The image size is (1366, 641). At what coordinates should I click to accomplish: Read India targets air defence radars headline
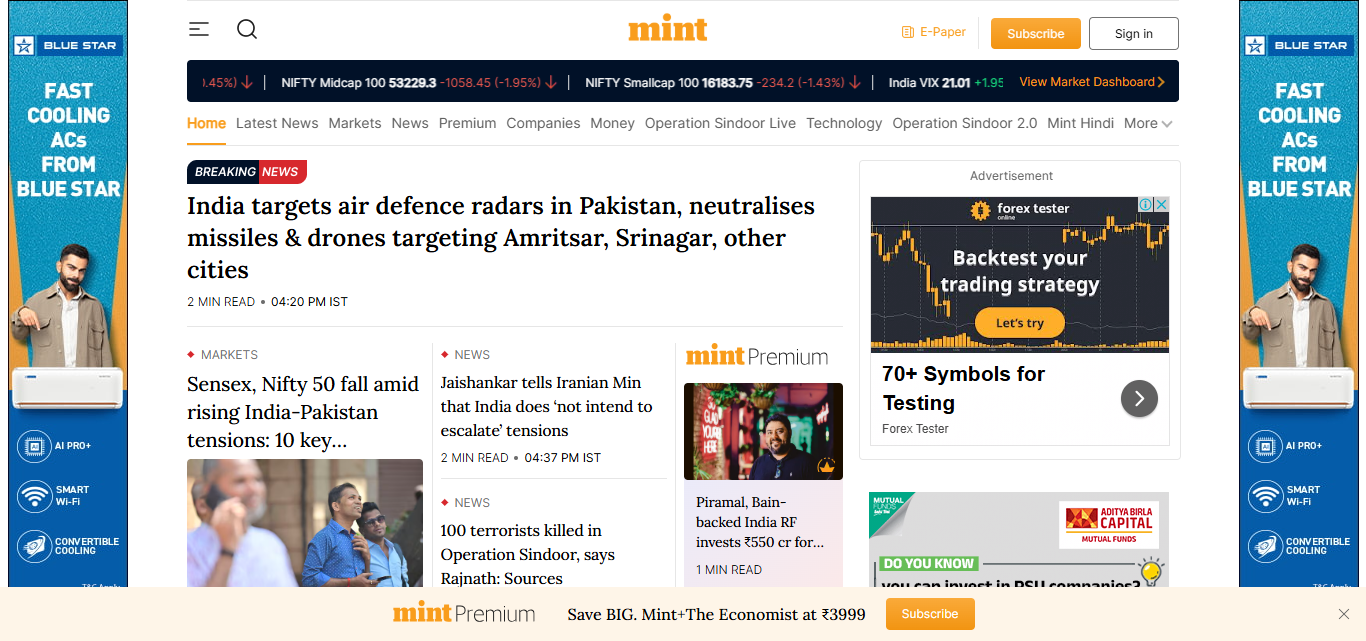(501, 238)
